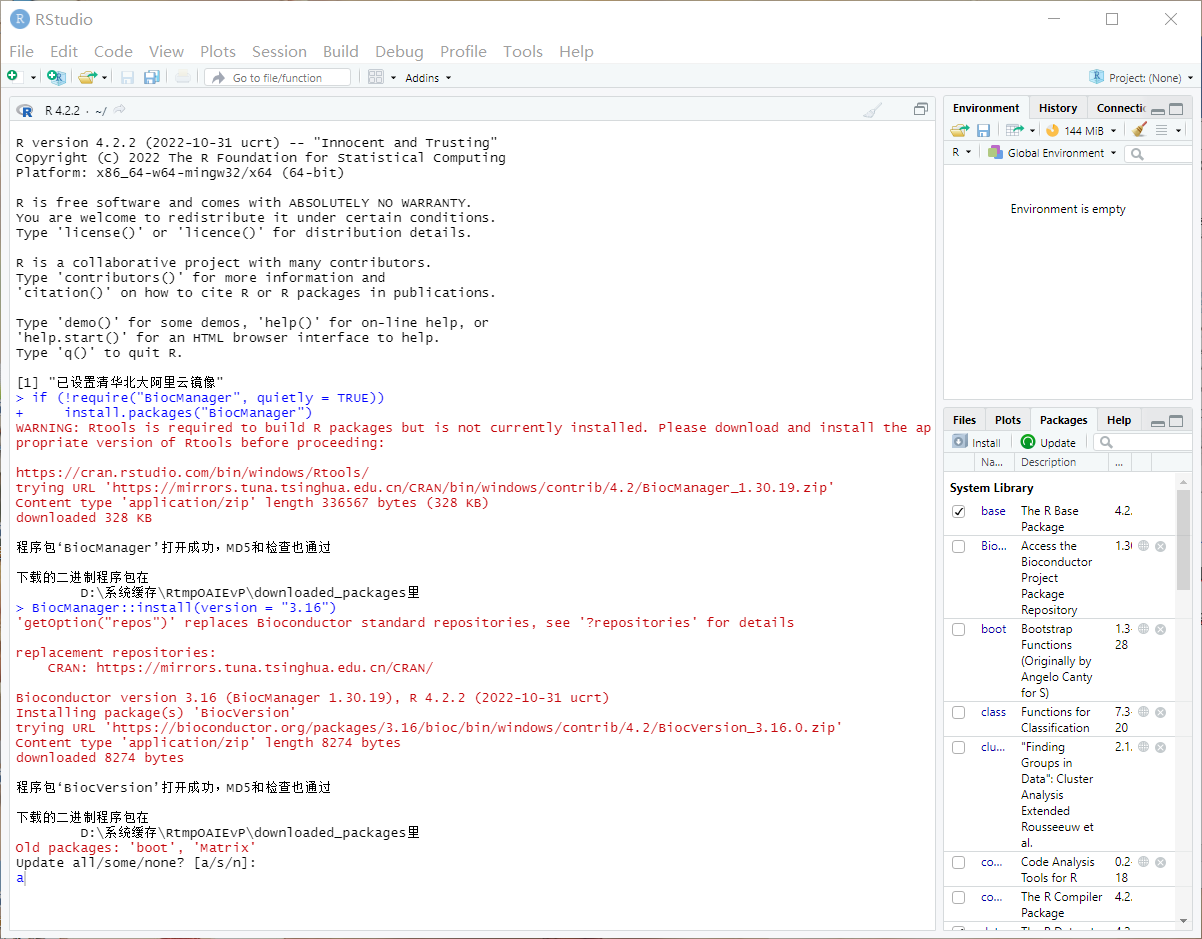Click the Save workspace floppy icon
Viewport: 1202px width, 939px height.
click(x=983, y=130)
